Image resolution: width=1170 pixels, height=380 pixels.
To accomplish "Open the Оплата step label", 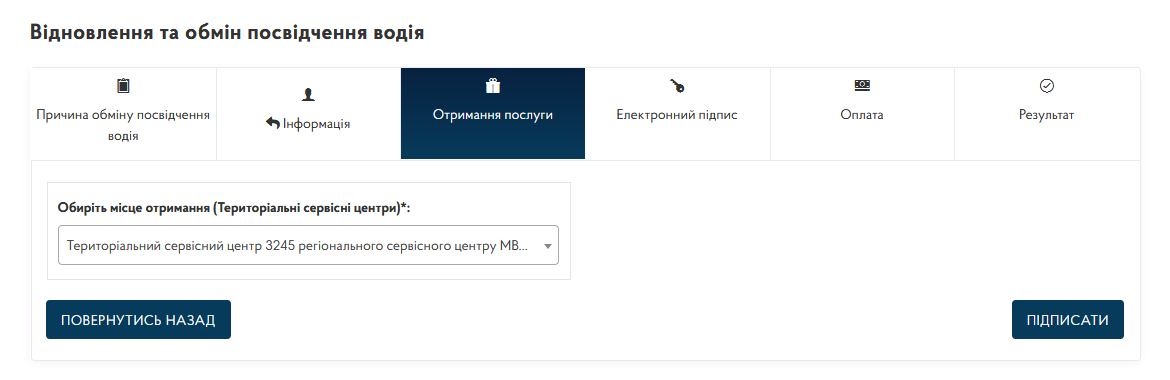I will click(862, 115).
